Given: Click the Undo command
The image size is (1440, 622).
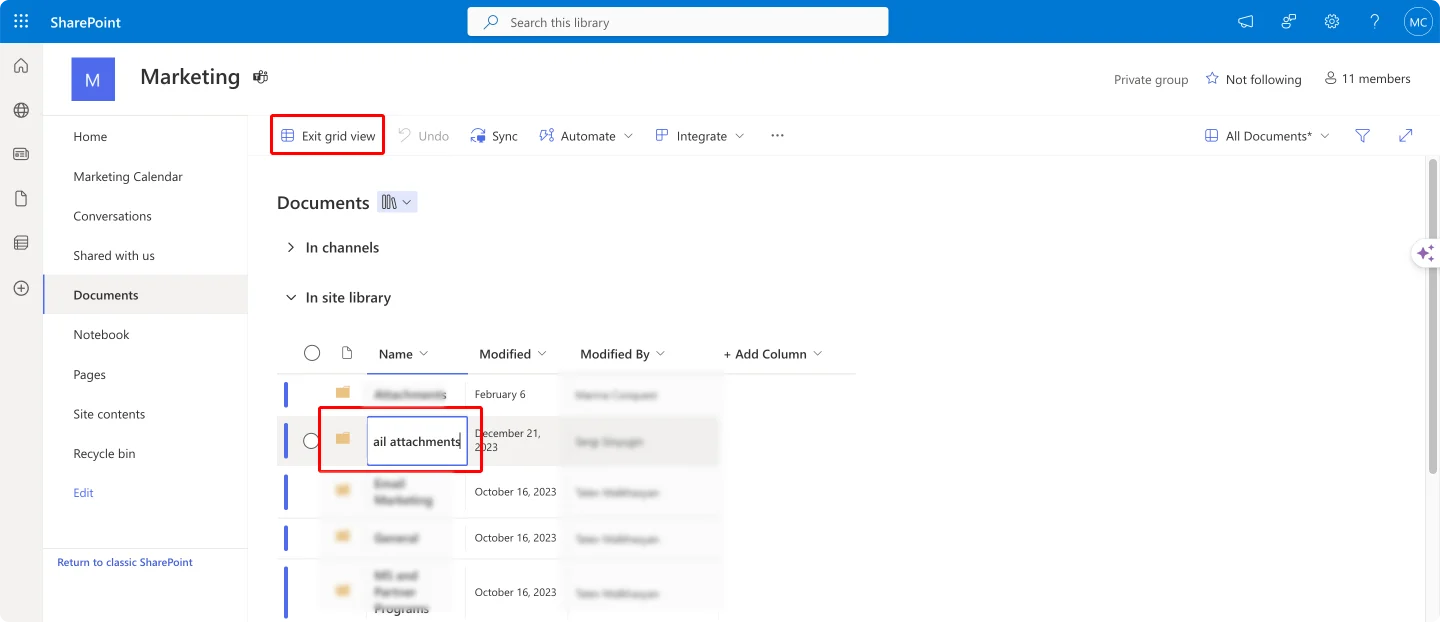Looking at the screenshot, I should (x=423, y=136).
